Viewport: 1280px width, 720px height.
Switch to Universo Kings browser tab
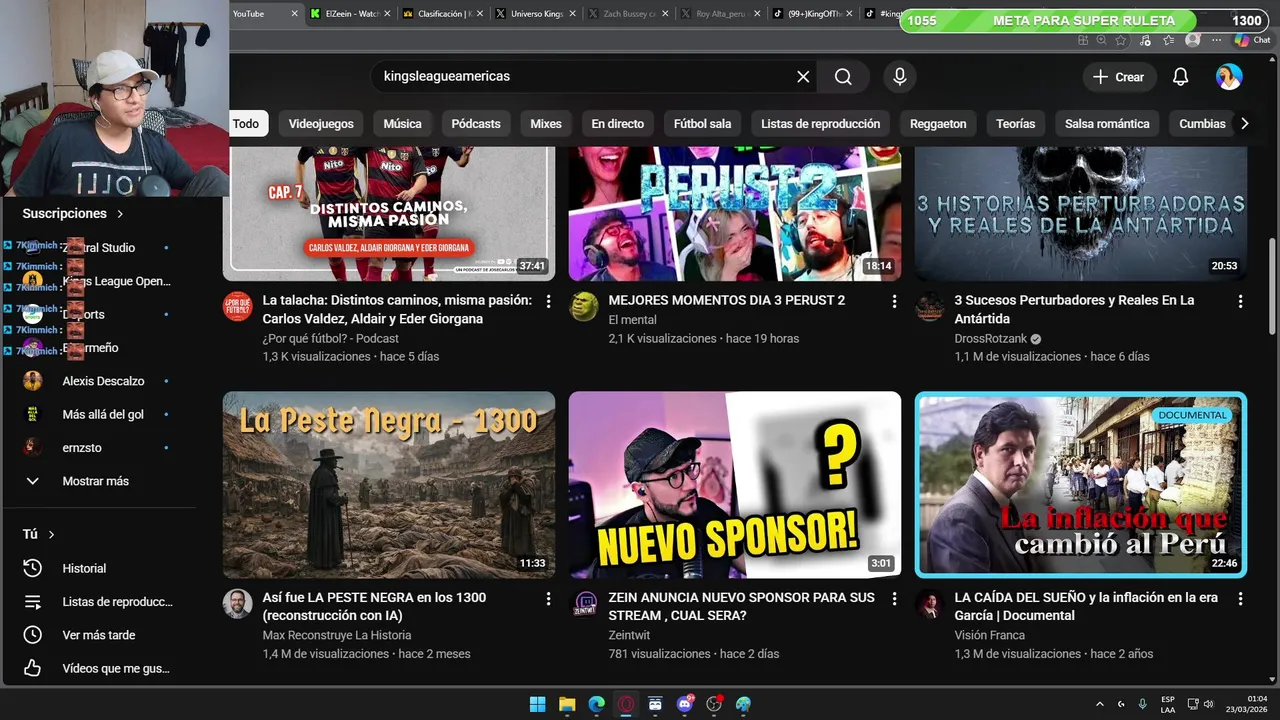coord(537,14)
